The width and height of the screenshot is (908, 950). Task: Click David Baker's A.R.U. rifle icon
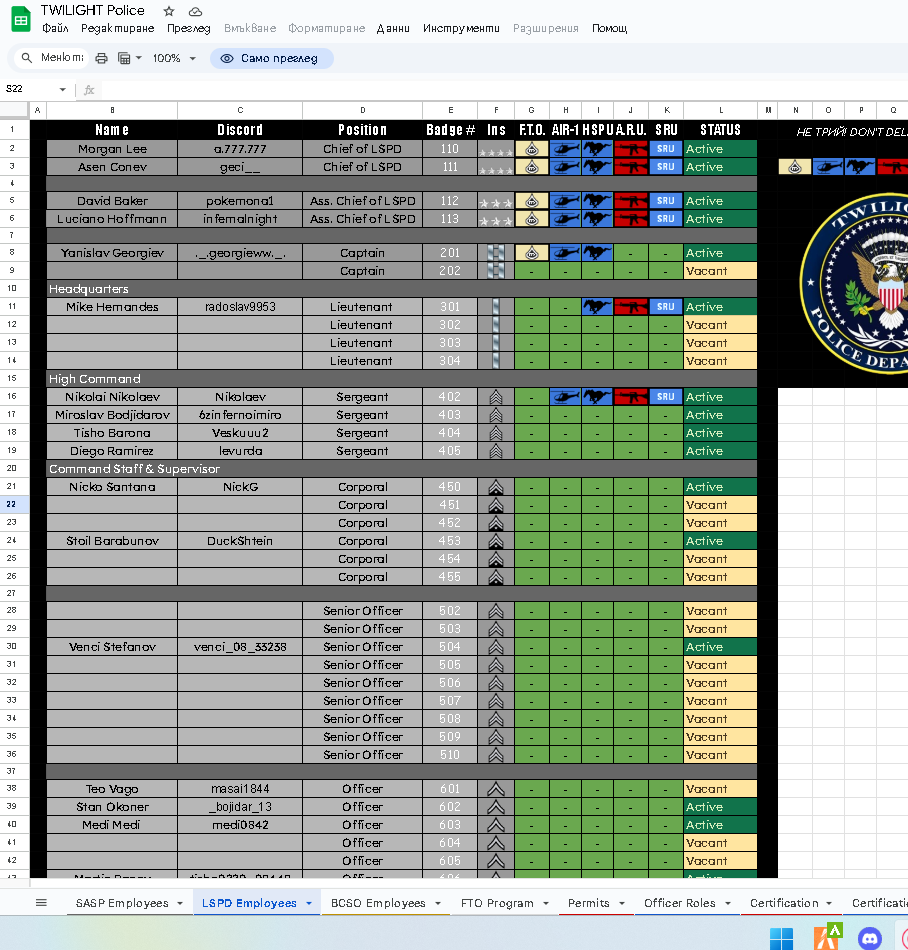pos(631,201)
